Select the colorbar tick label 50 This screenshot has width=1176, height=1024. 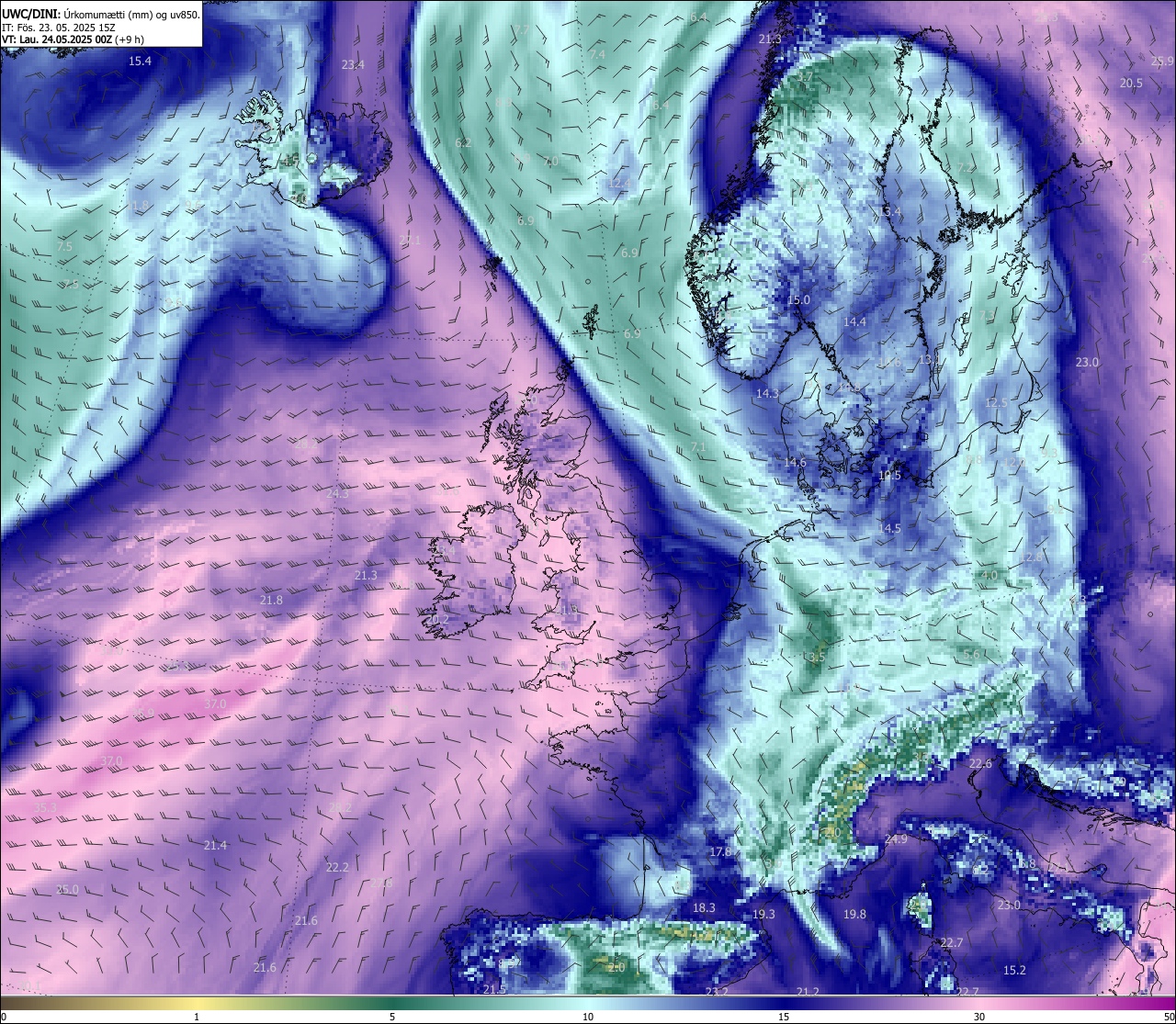point(1169,1017)
